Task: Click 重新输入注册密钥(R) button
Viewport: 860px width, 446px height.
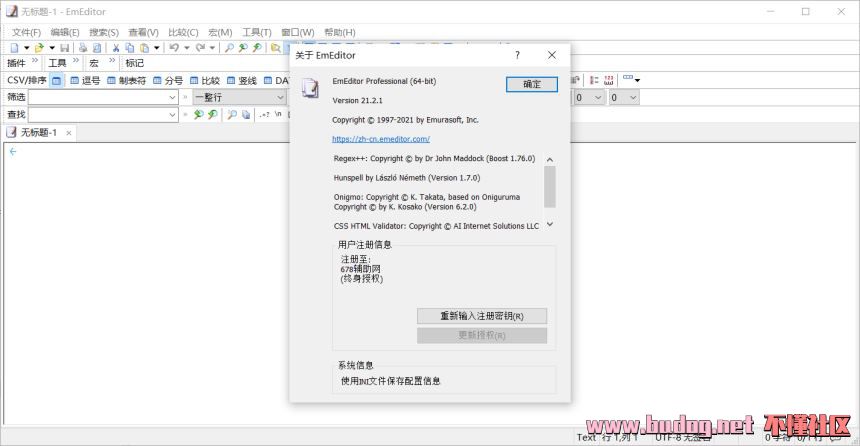Action: (482, 316)
